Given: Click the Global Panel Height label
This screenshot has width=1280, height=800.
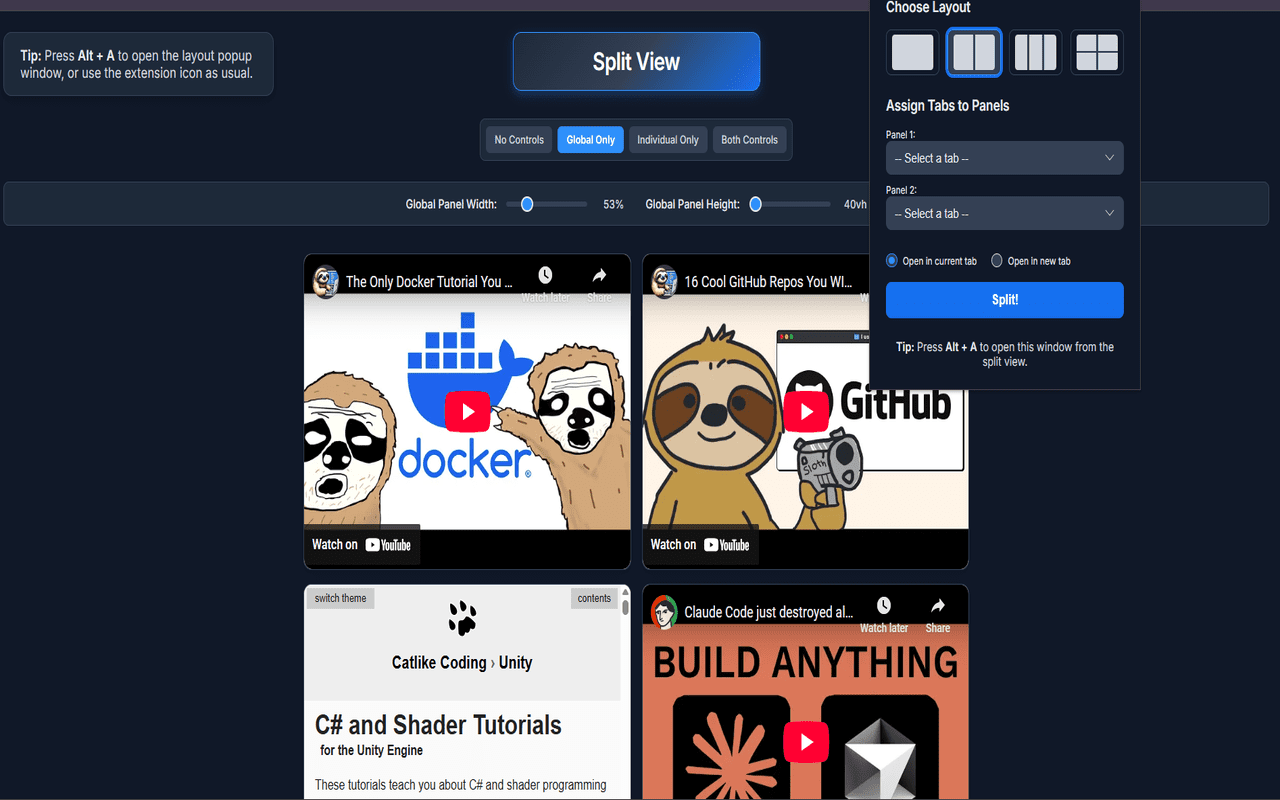Looking at the screenshot, I should [693, 204].
